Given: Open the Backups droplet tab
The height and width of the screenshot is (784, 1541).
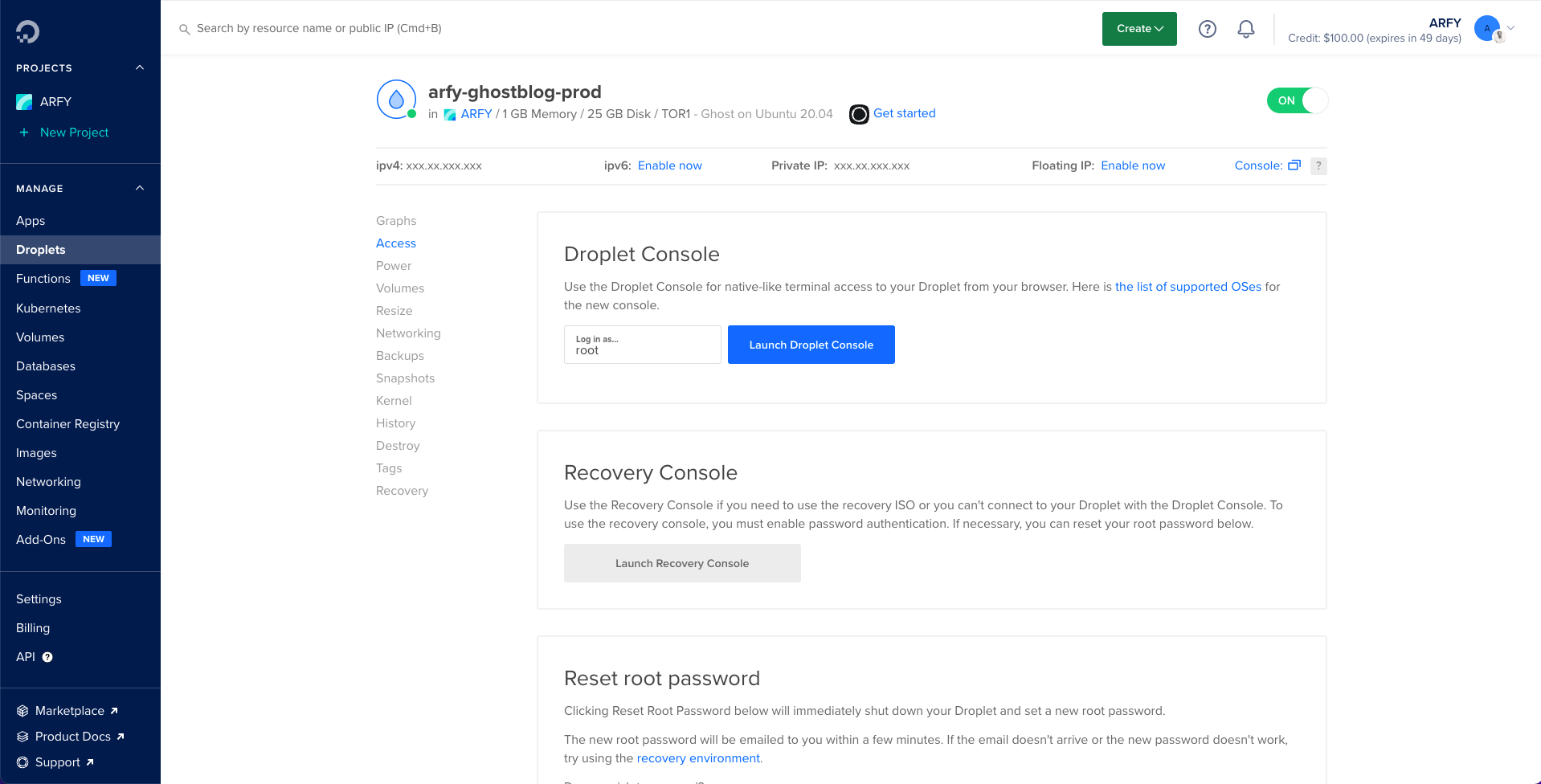Looking at the screenshot, I should 400,356.
